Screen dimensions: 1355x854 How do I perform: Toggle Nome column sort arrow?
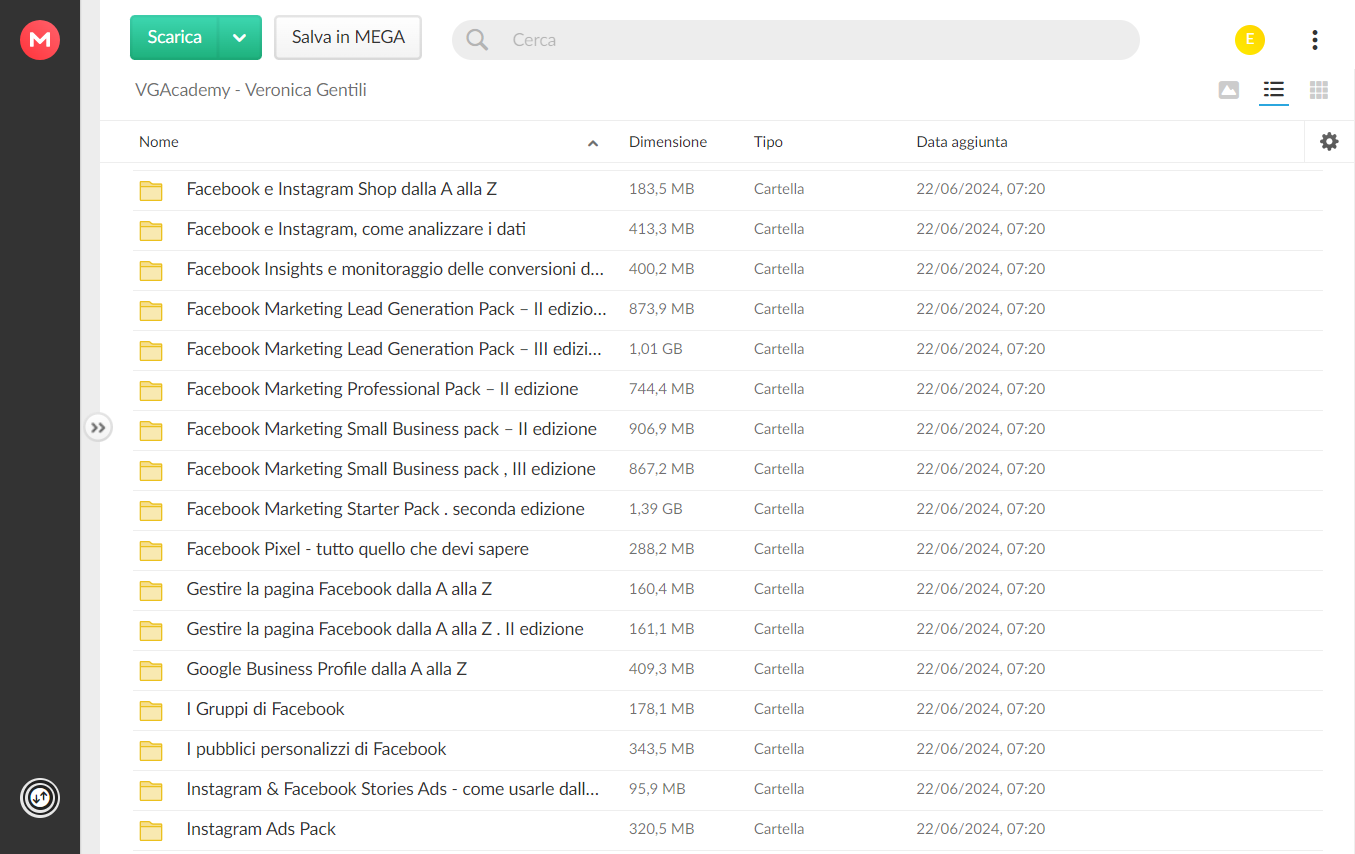[593, 143]
